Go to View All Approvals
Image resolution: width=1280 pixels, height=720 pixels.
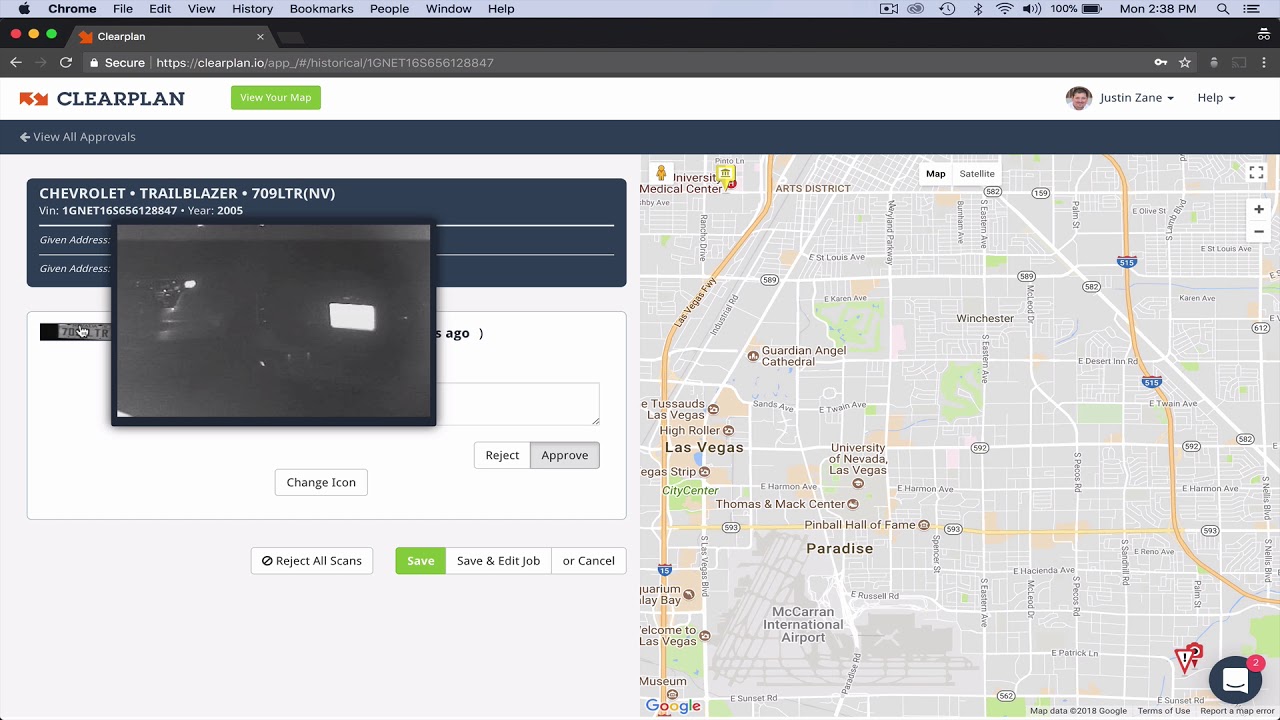[x=78, y=137]
